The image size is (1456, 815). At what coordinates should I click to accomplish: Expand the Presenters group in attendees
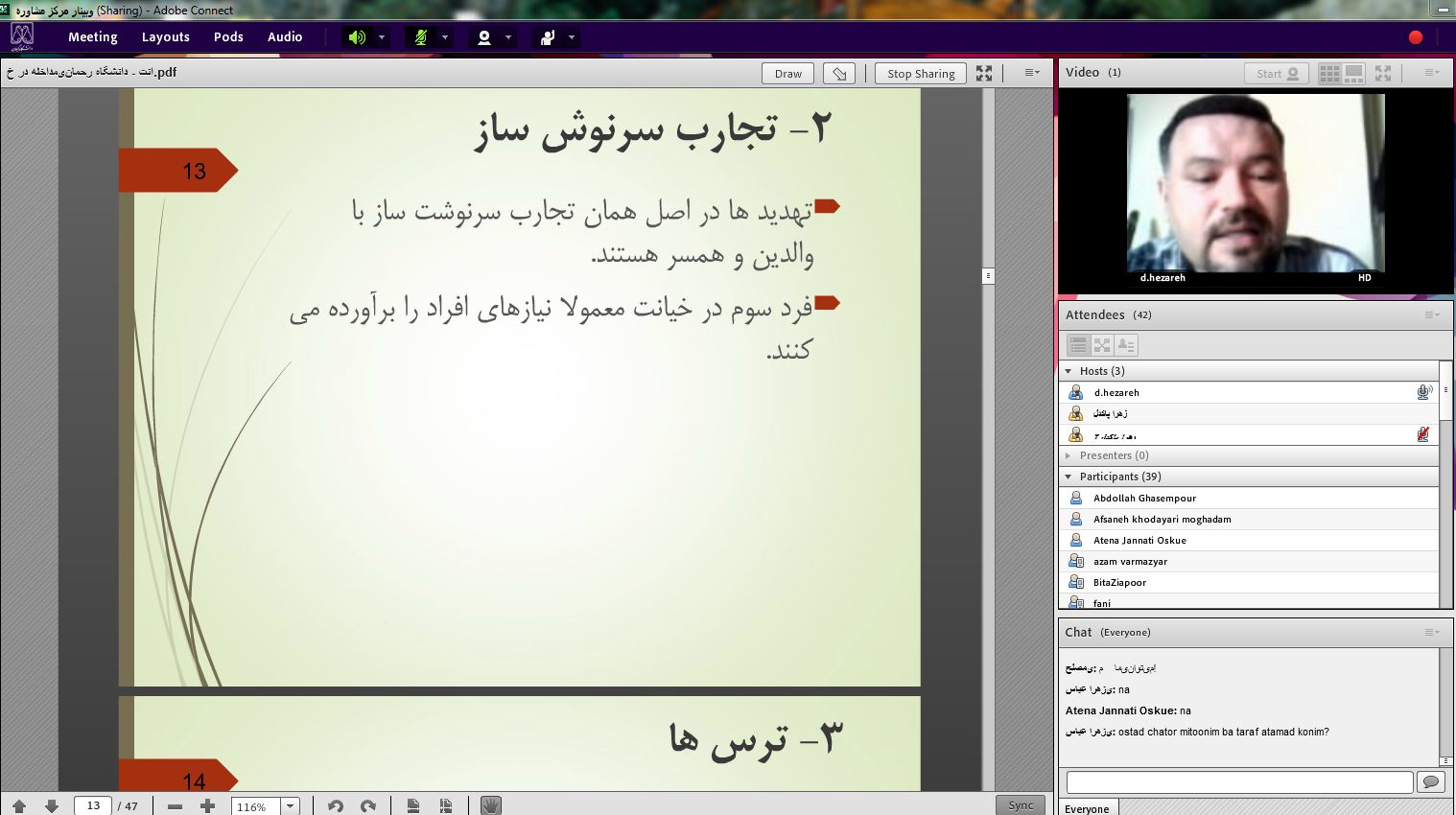click(1069, 455)
